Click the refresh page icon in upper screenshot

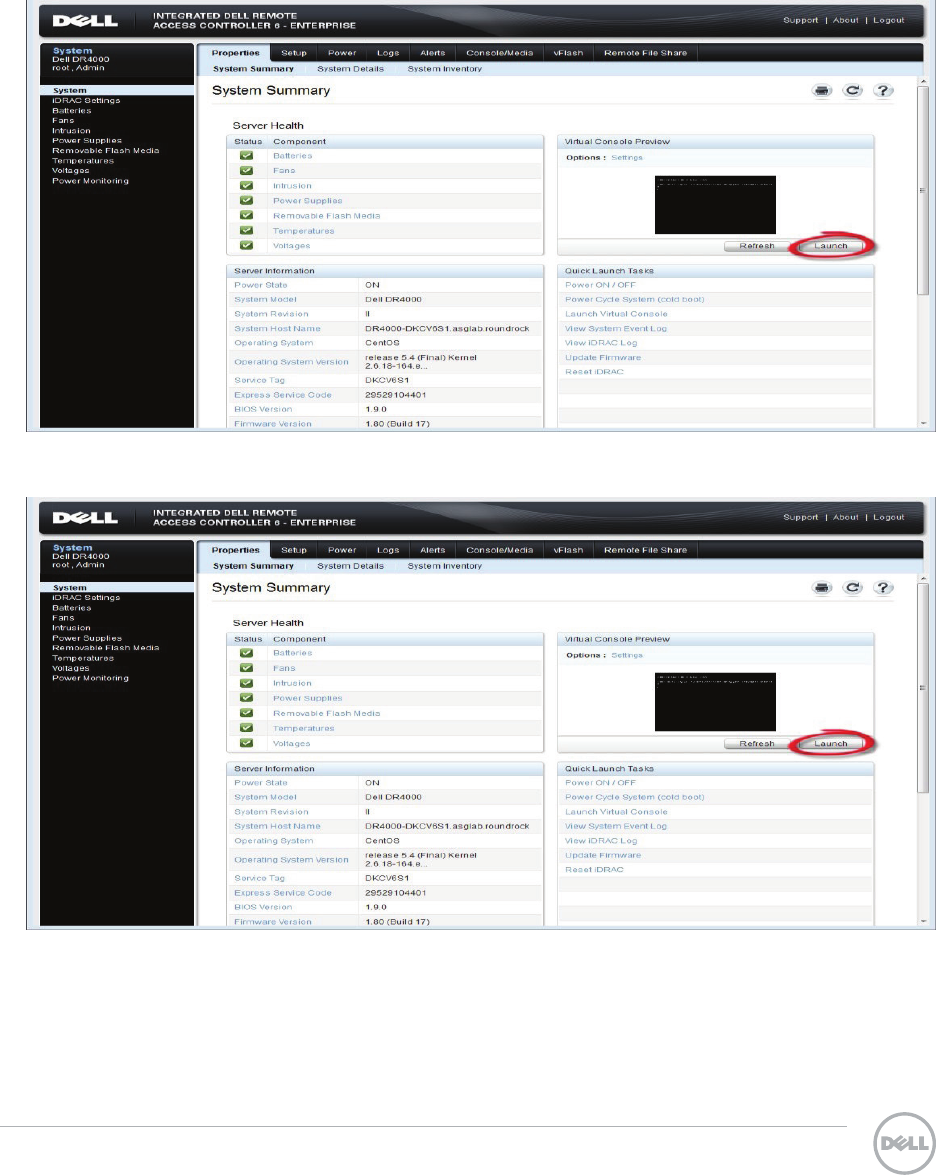coord(853,91)
